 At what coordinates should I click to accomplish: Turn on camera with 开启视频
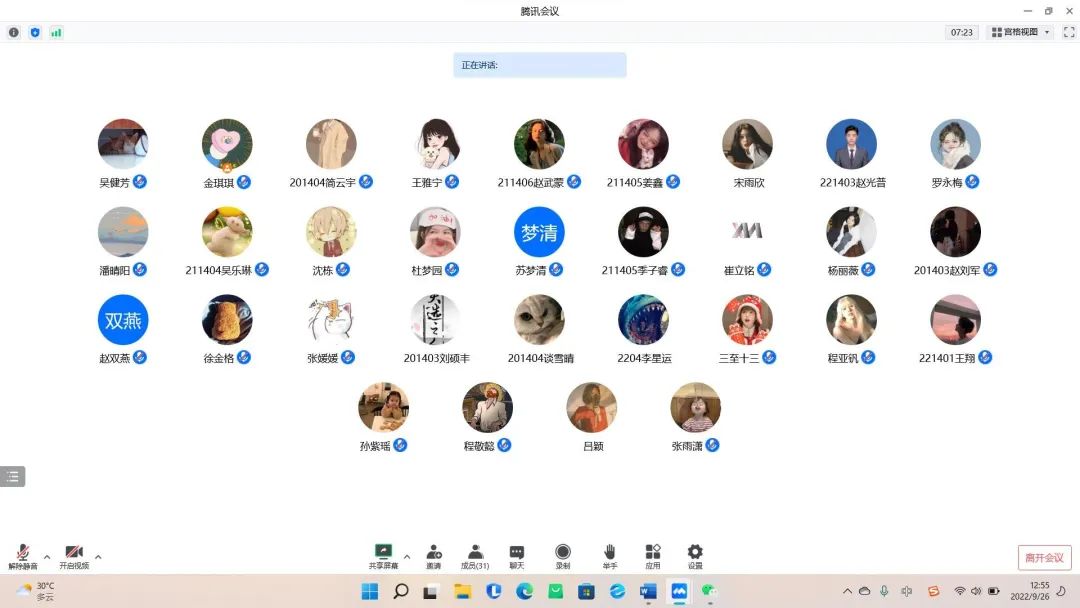[x=74, y=556]
